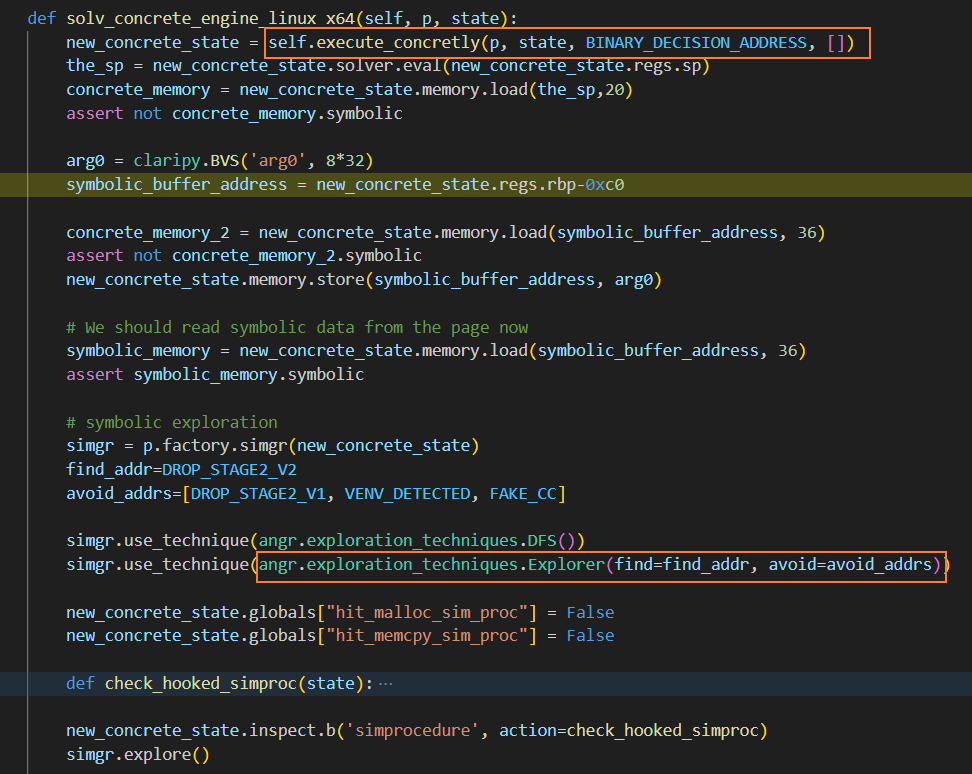Screen dimensions: 972x774
Task: Click the BVS call on arg0 line
Action: pos(224,161)
